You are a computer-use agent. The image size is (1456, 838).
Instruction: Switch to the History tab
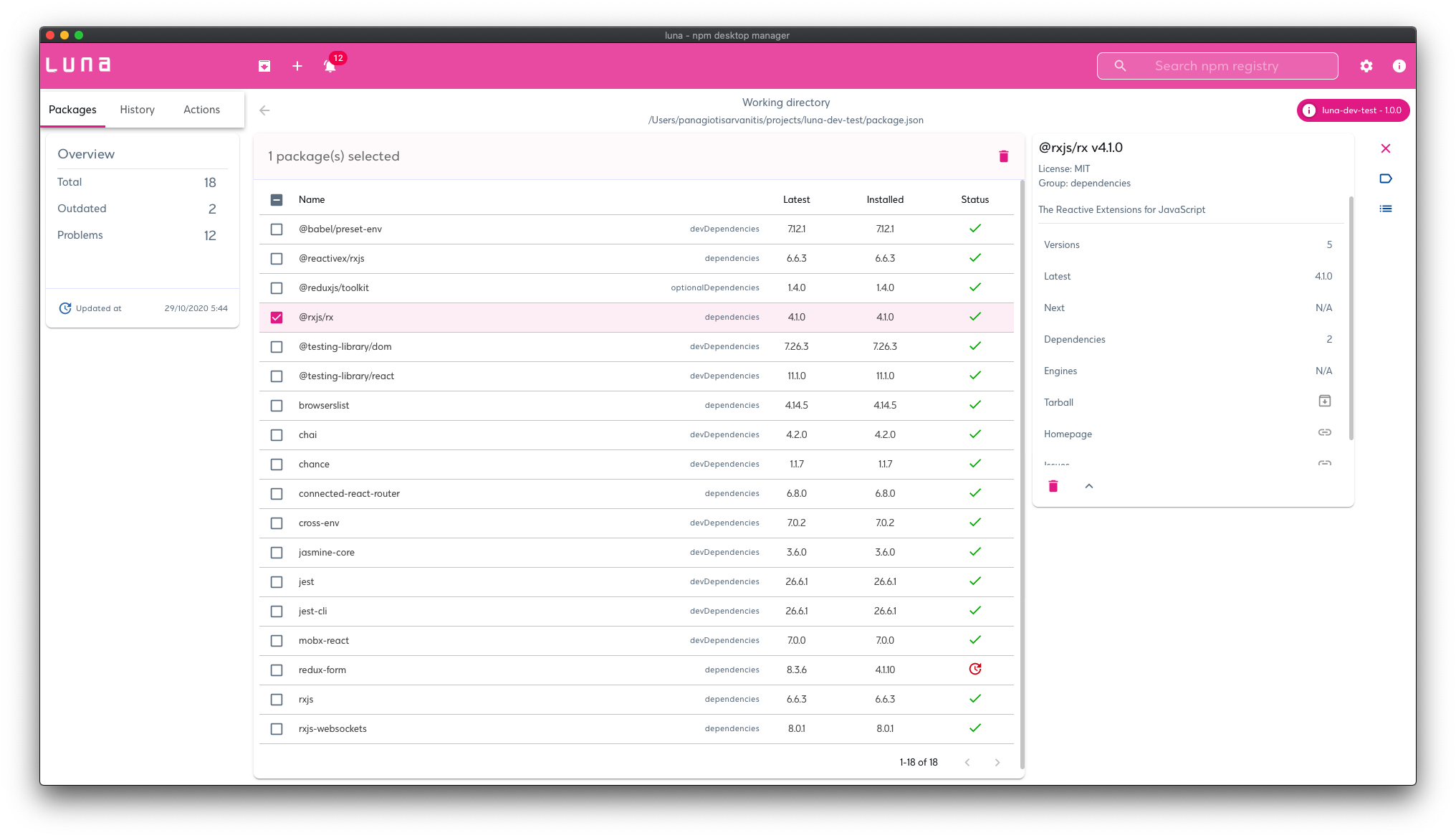tap(137, 110)
